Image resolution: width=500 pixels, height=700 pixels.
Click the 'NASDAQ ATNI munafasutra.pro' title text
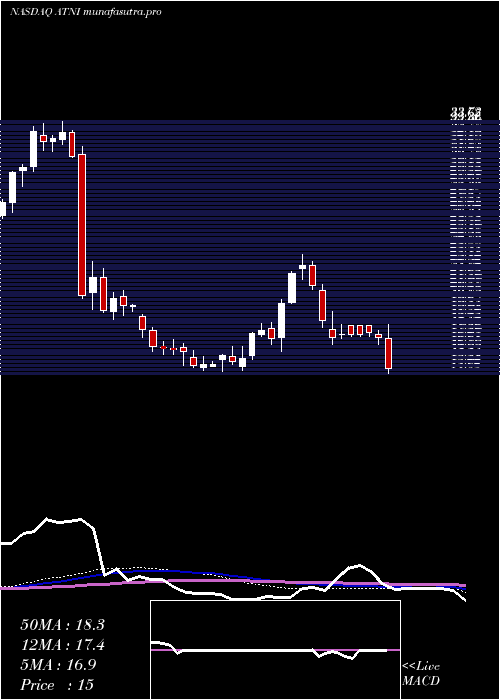coord(86,12)
